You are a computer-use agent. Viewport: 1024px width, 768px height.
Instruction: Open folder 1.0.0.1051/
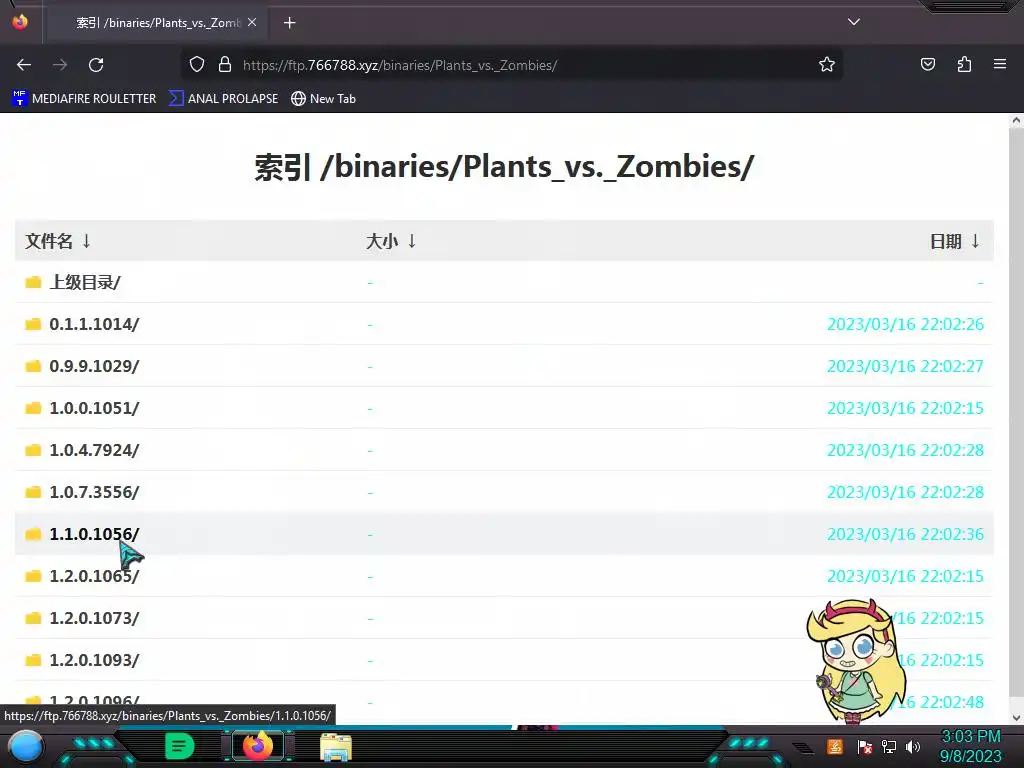[x=94, y=408]
